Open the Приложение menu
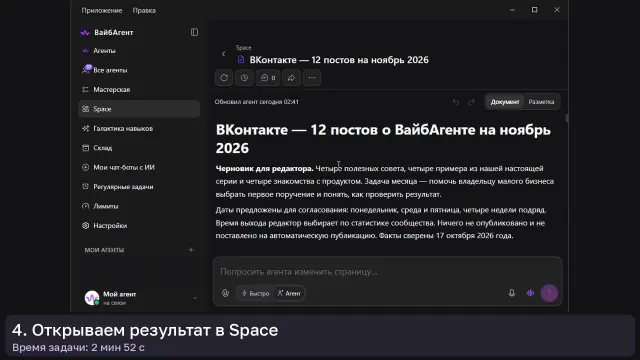 [102, 11]
